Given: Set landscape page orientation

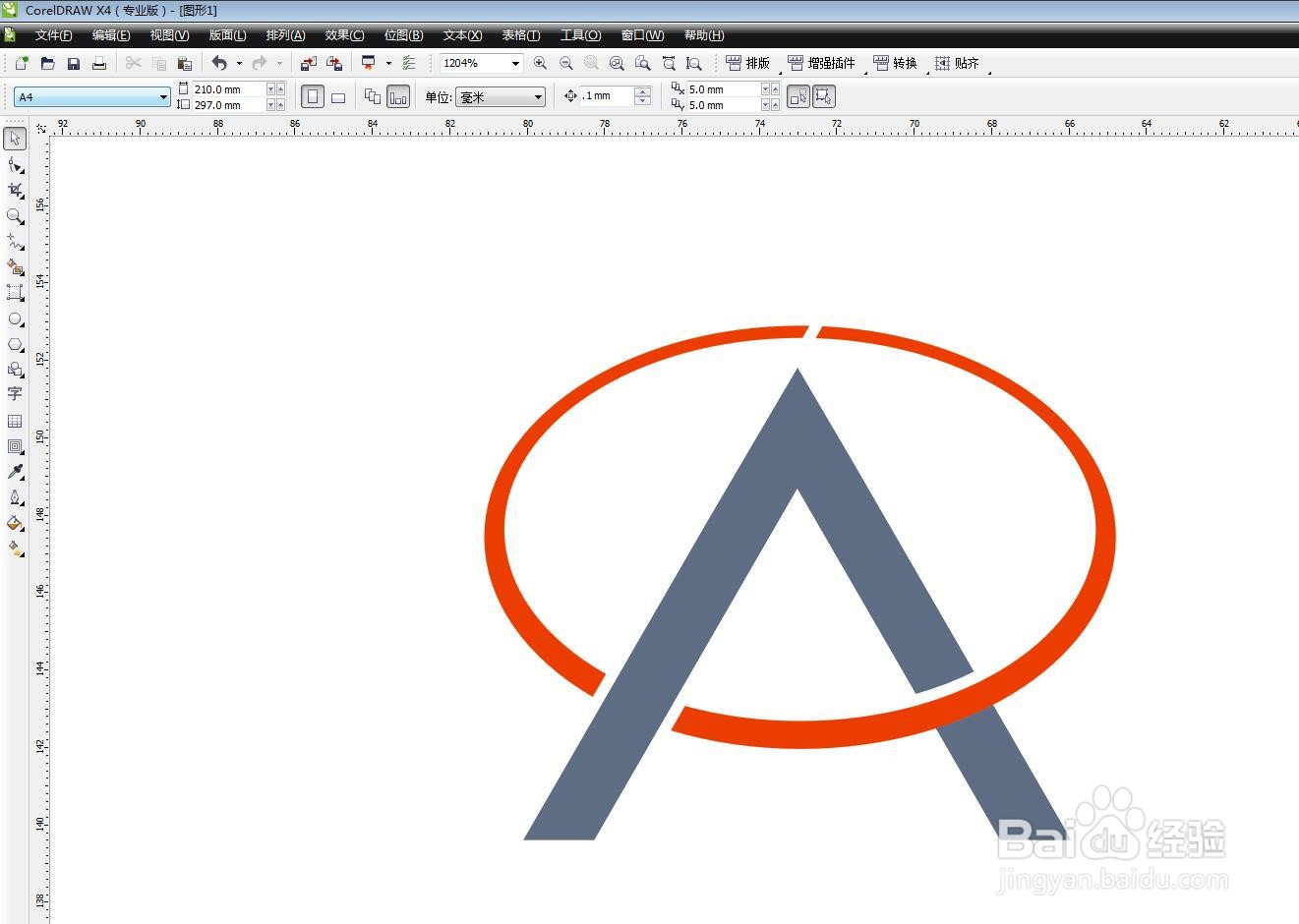Looking at the screenshot, I should click(x=338, y=96).
